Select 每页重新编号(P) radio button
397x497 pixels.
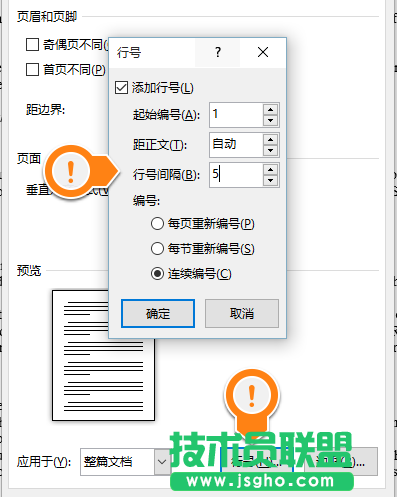157,224
